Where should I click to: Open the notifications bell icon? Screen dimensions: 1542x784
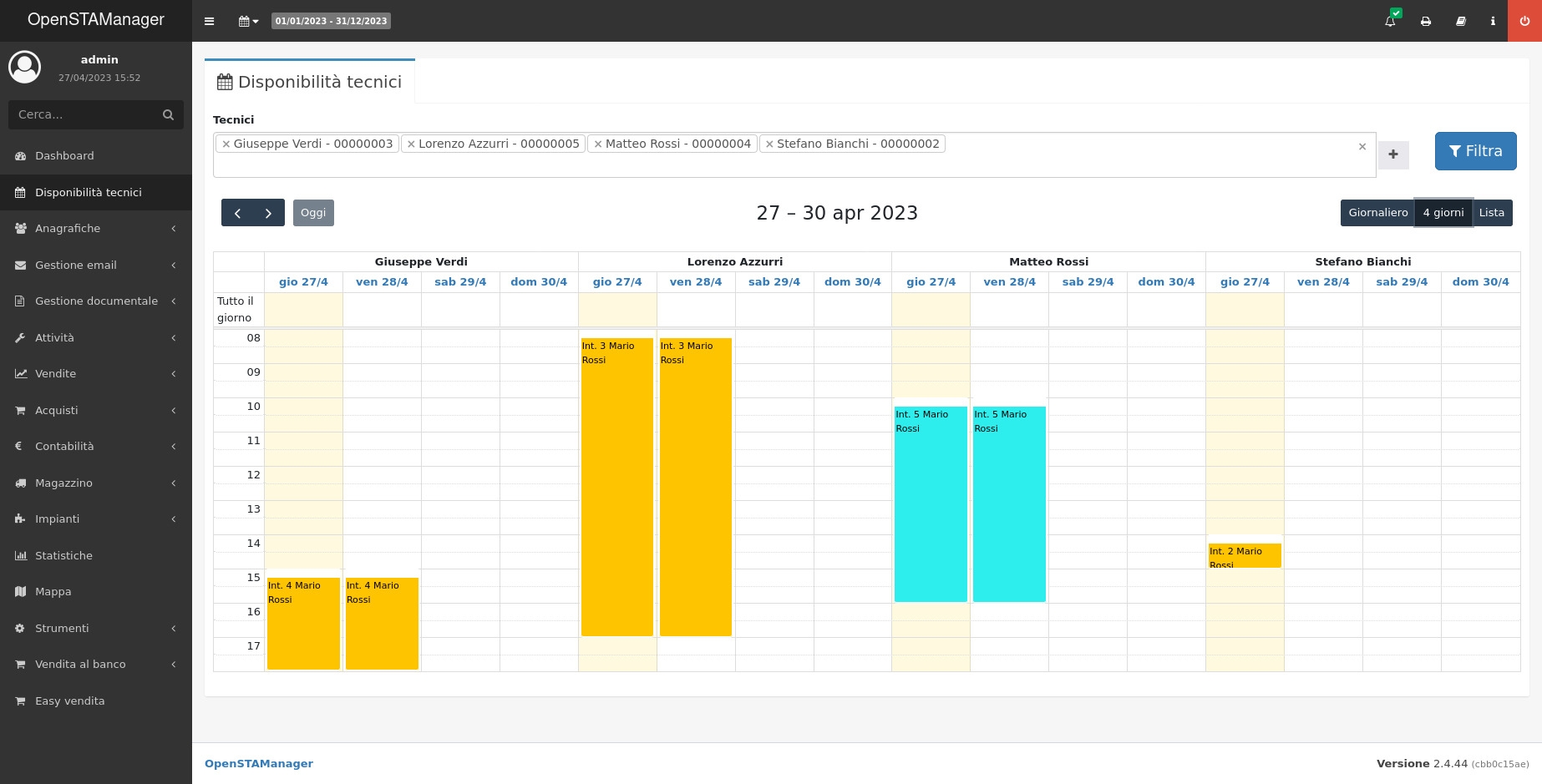[x=1390, y=21]
